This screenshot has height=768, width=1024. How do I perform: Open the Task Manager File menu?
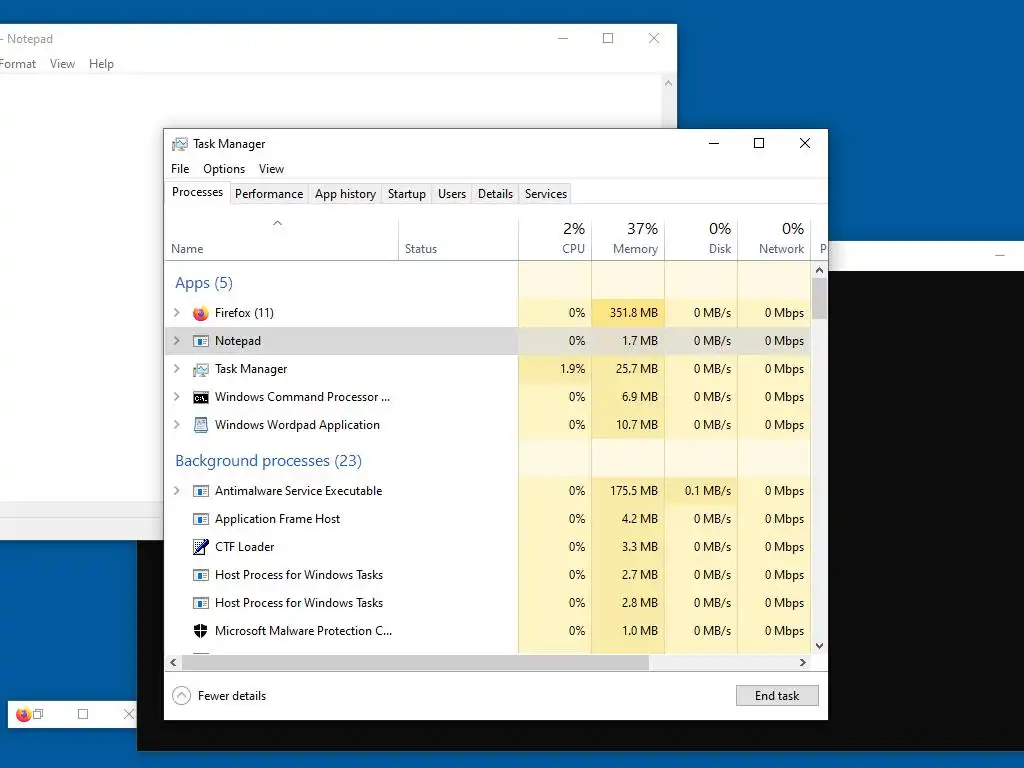(180, 168)
